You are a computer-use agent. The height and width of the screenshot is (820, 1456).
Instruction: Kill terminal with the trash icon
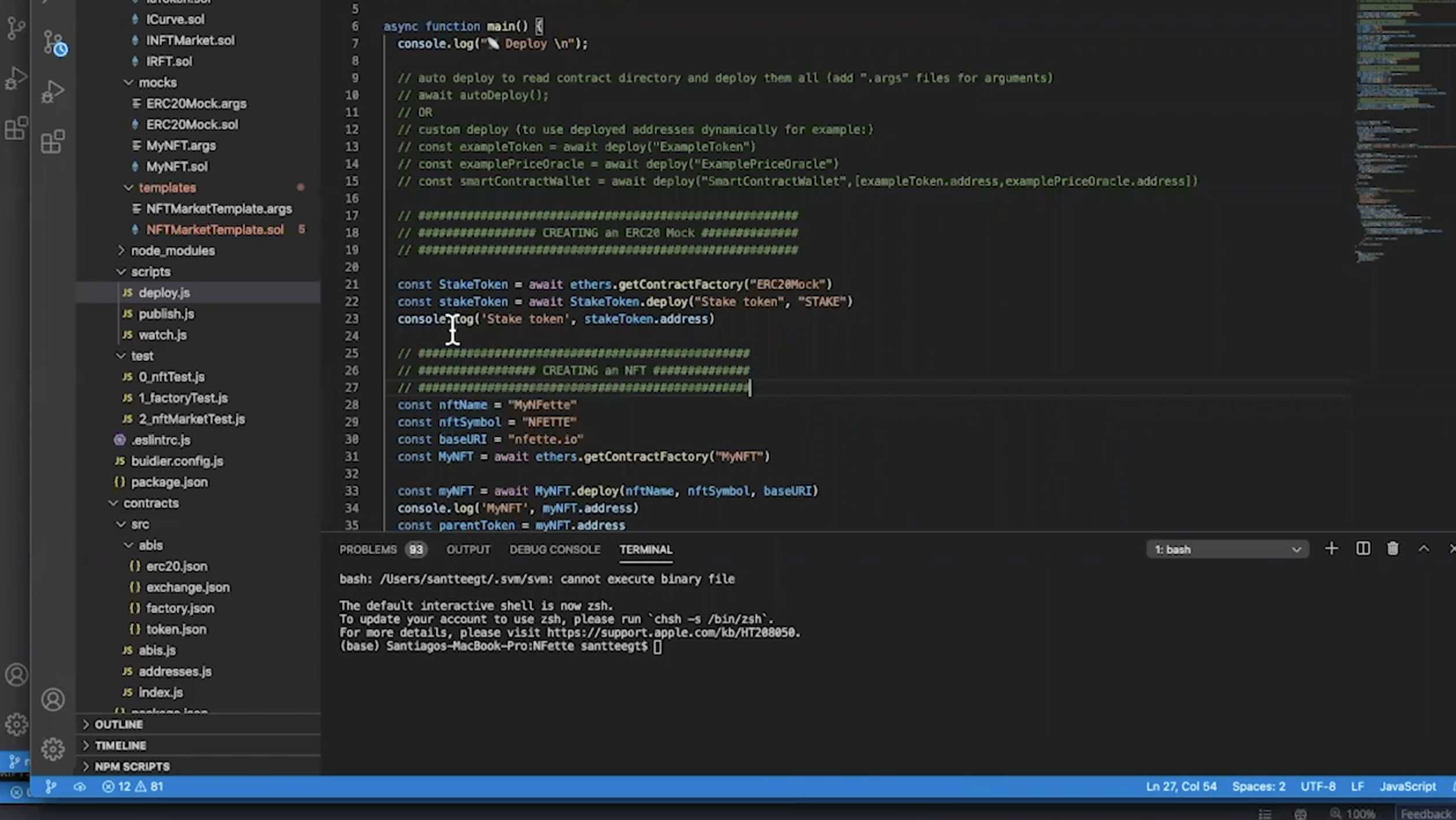point(1392,549)
